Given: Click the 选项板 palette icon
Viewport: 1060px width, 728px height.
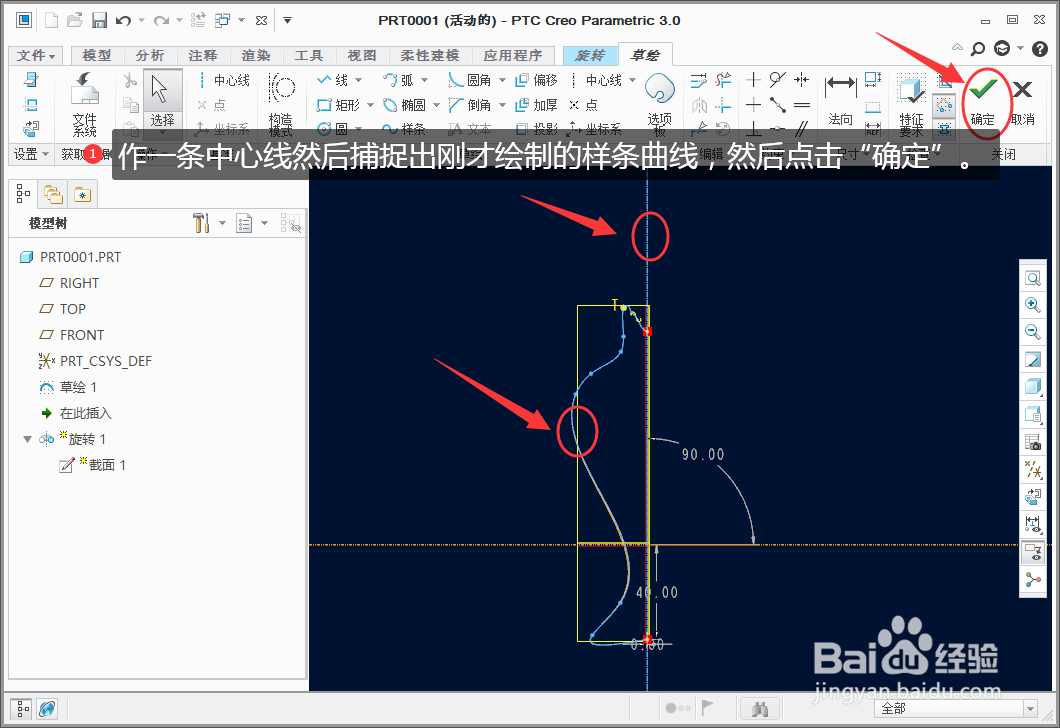Looking at the screenshot, I should tap(660, 103).
